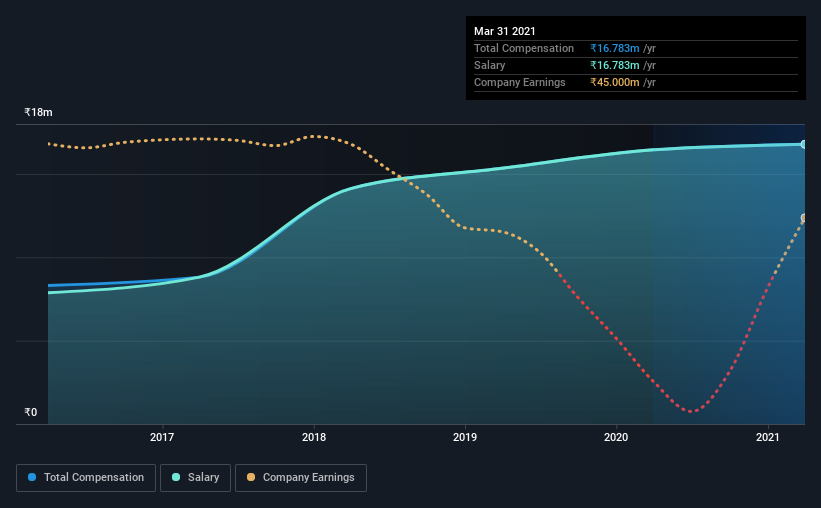821x508 pixels.
Task: Toggle the Company Earnings legend button
Action: pos(301,478)
